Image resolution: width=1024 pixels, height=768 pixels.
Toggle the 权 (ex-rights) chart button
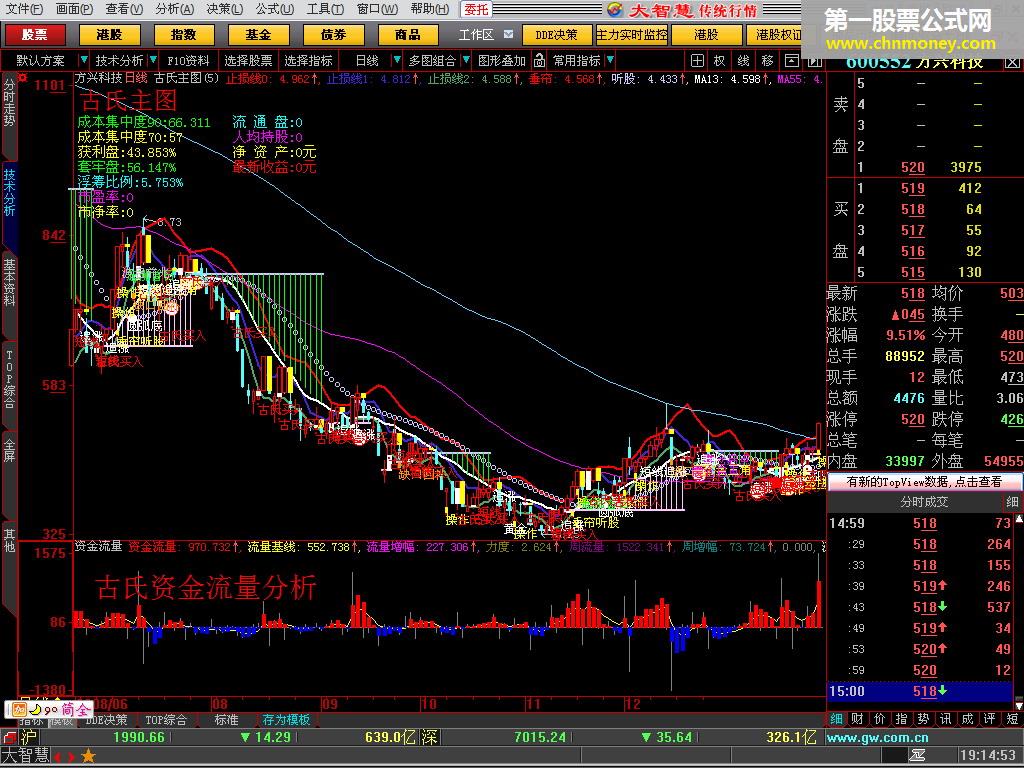tap(720, 61)
